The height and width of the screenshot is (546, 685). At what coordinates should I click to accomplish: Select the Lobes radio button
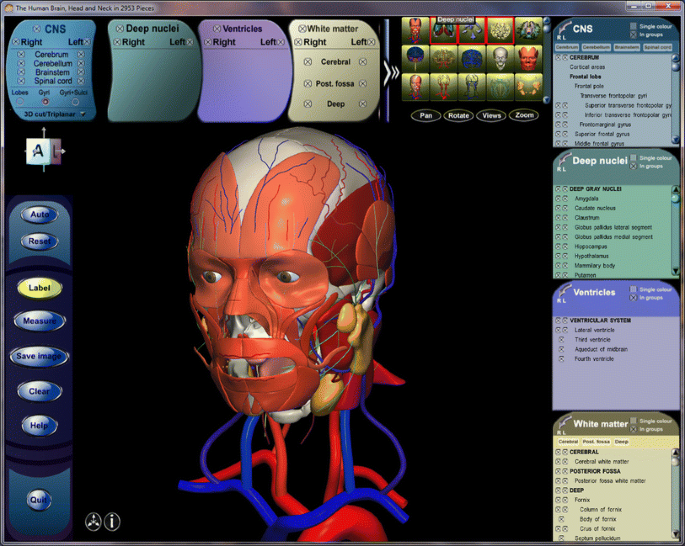(20, 101)
